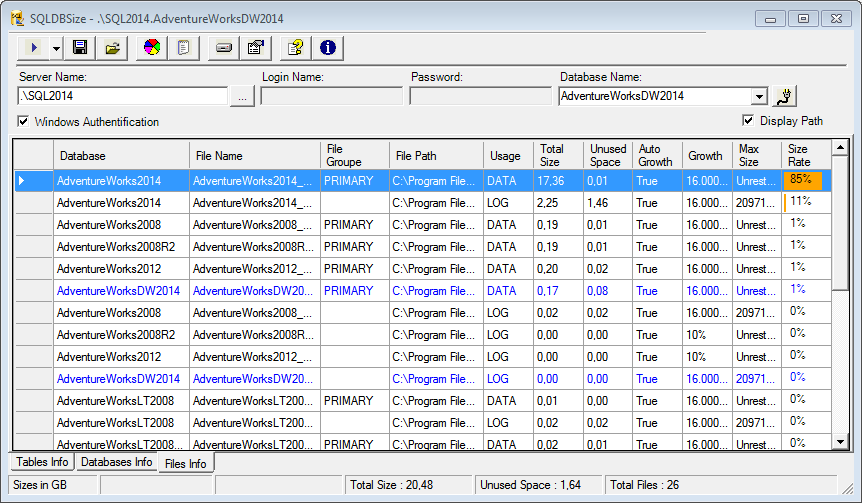
Task: Sort by the Database column header
Action: [121, 155]
